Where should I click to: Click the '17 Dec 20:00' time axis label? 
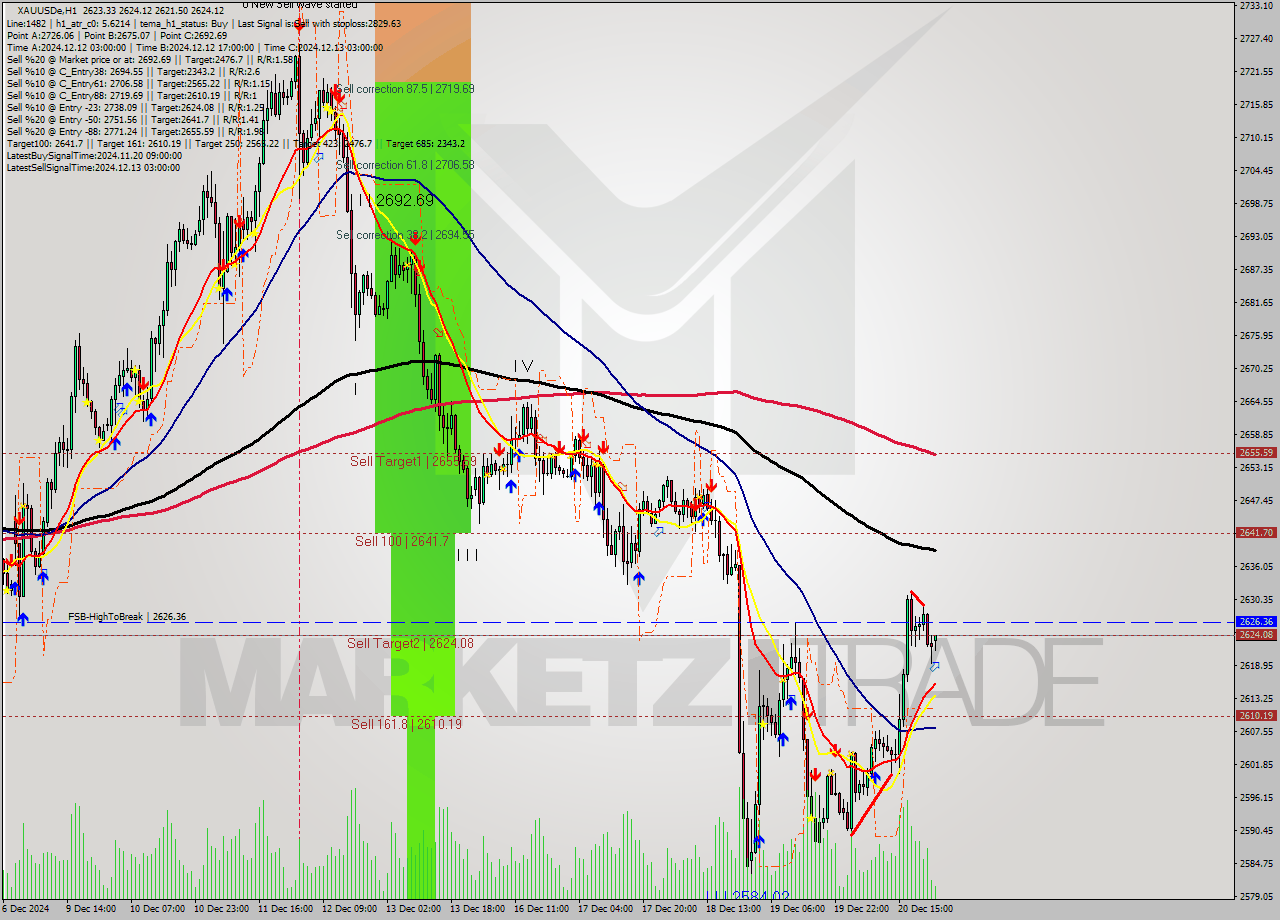(x=669, y=909)
